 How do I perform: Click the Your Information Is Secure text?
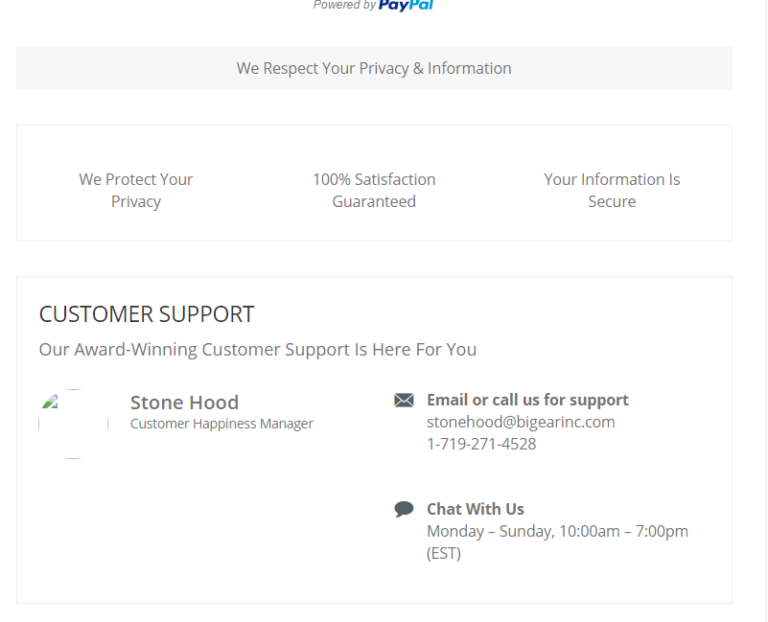tap(612, 191)
